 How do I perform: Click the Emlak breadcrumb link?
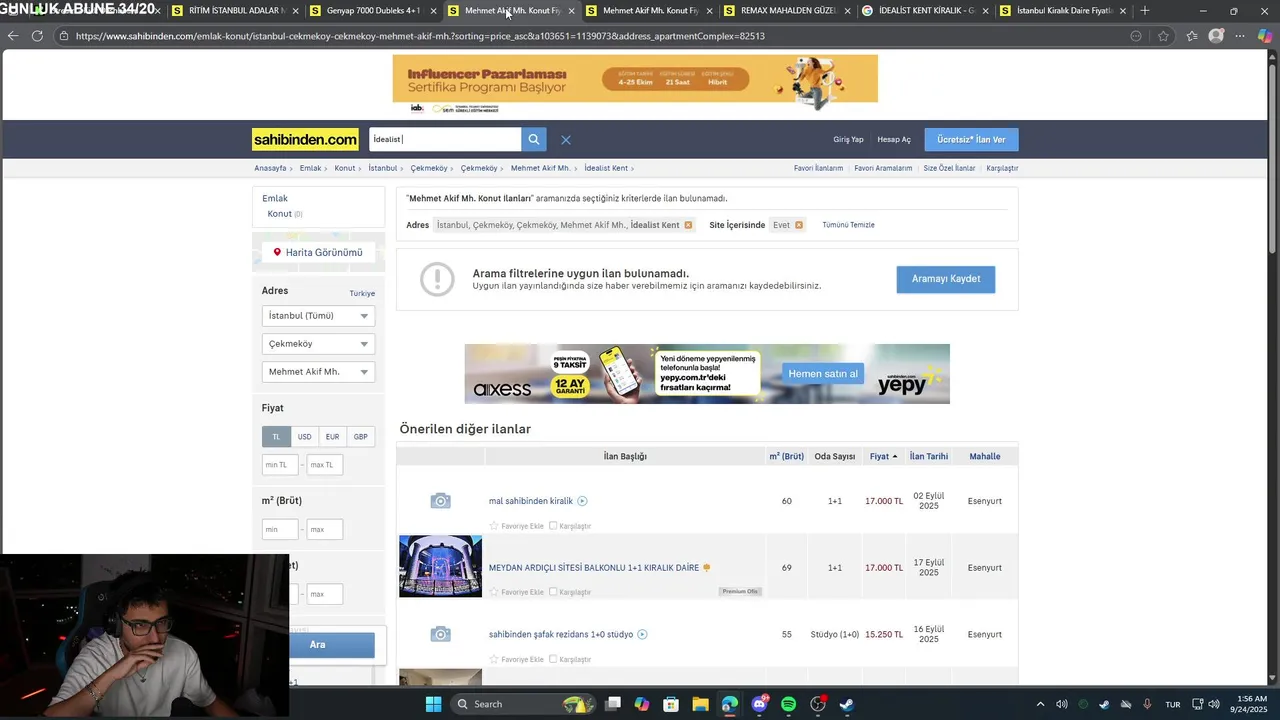point(310,169)
